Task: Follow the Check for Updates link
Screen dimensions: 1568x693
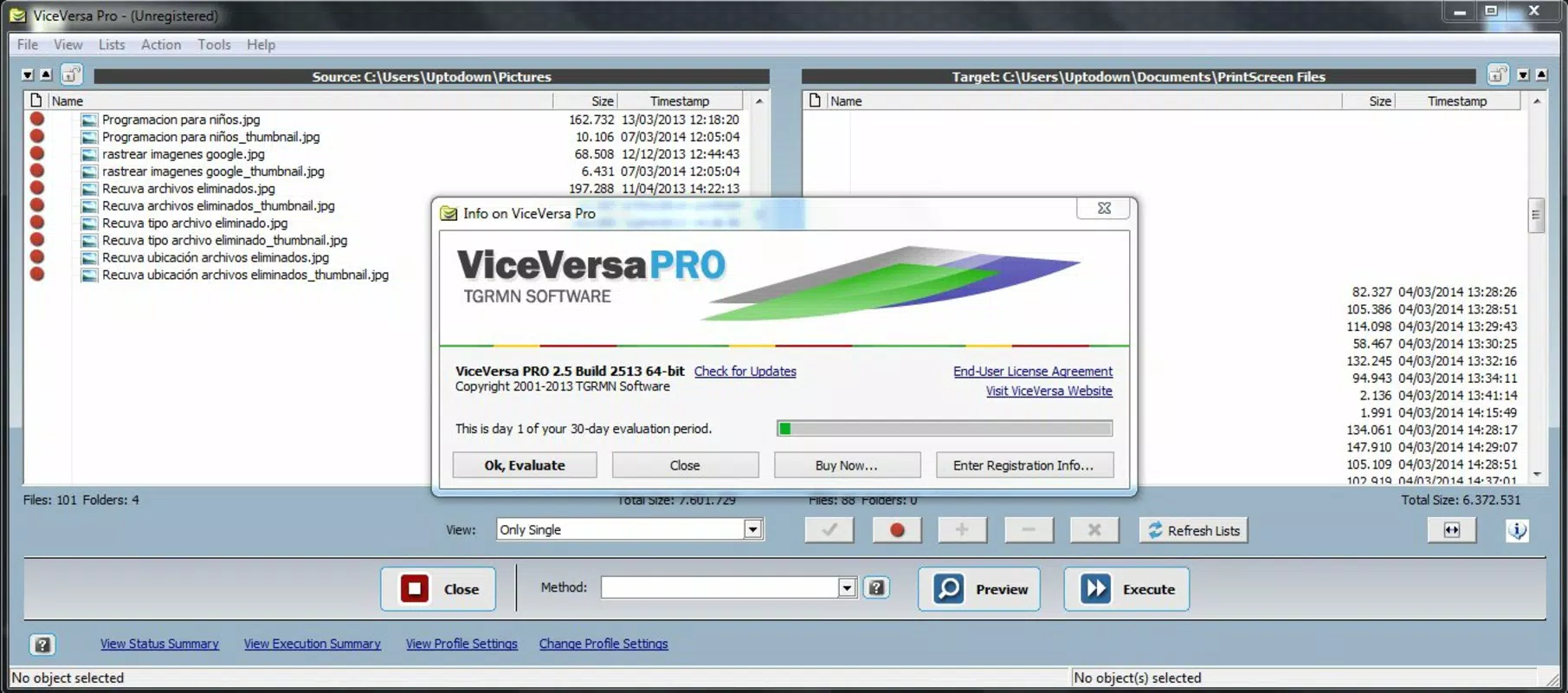Action: coord(745,371)
